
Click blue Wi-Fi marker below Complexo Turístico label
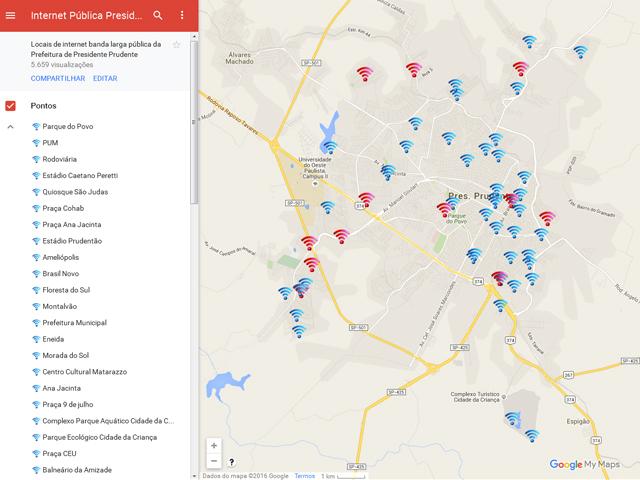pos(512,418)
